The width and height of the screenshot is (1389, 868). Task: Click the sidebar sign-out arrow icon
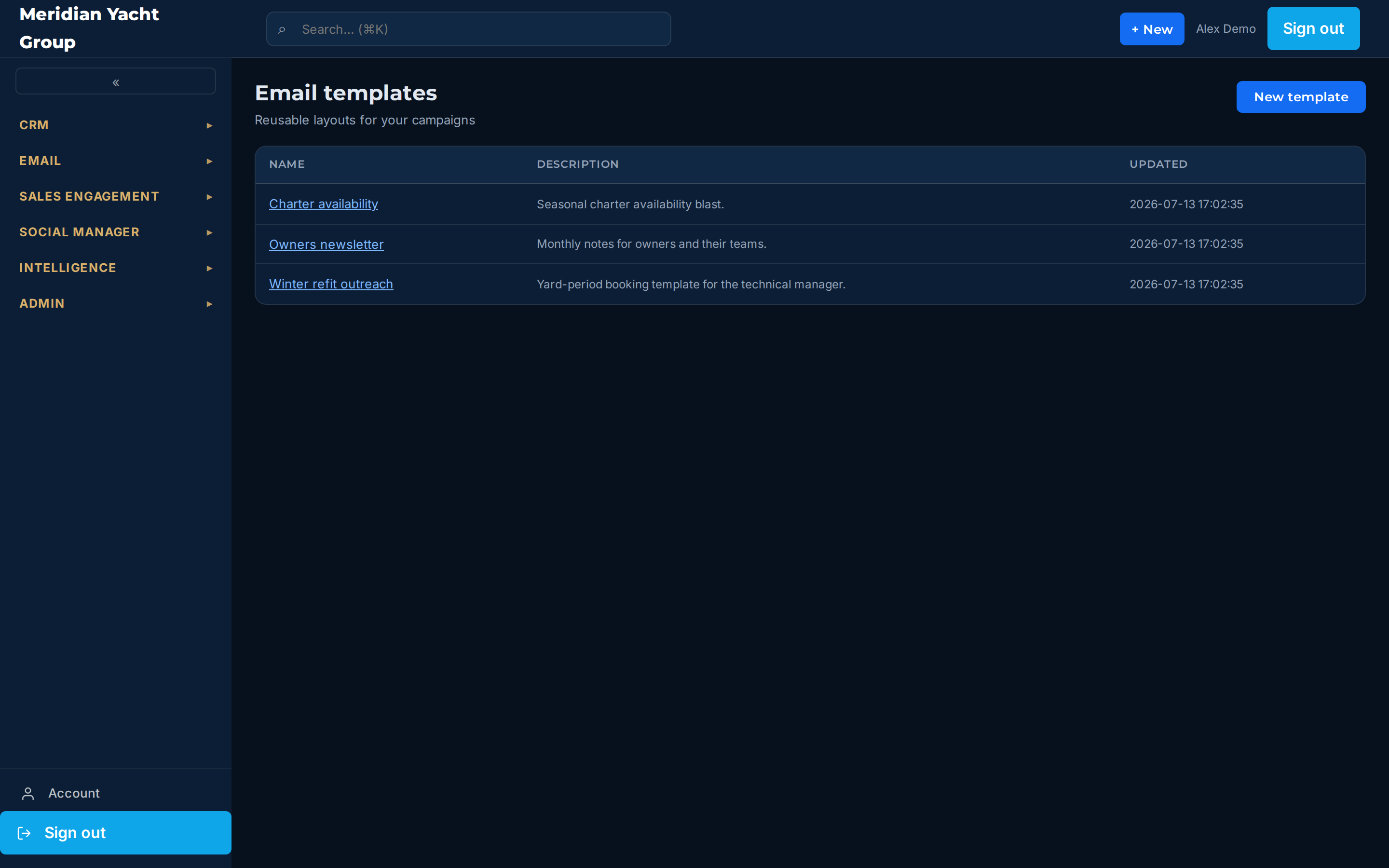[x=24, y=833]
